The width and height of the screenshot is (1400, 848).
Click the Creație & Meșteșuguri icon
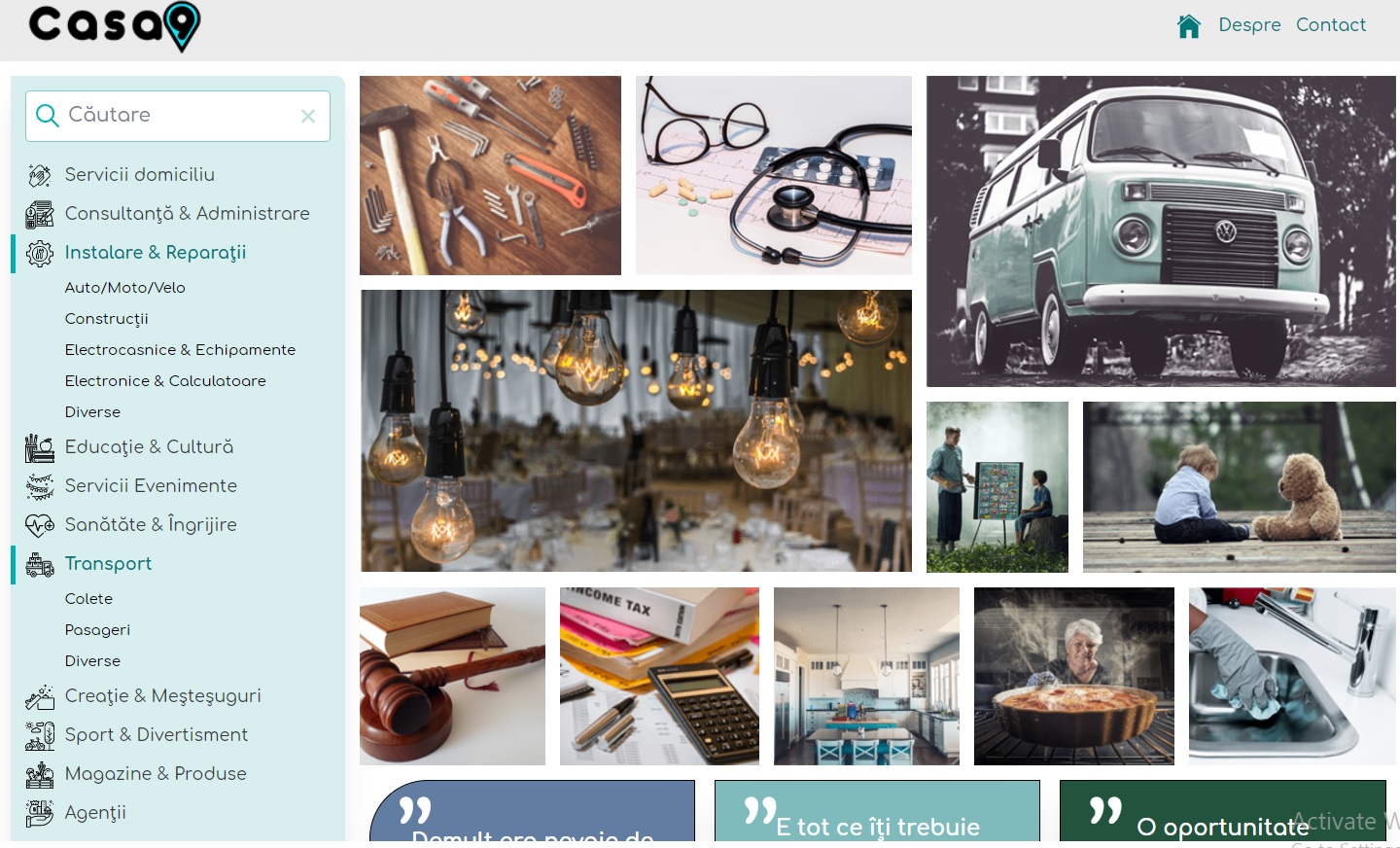pos(40,696)
